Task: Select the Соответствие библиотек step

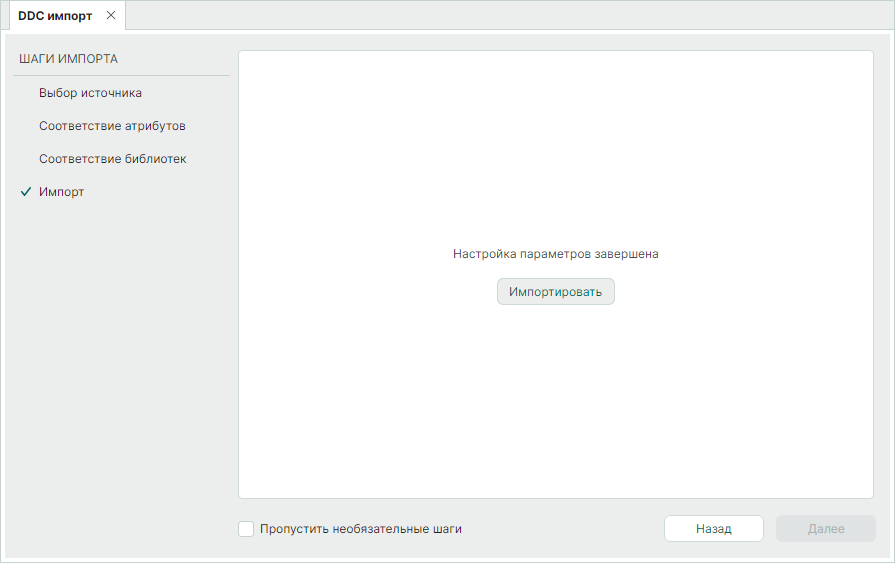Action: click(112, 159)
